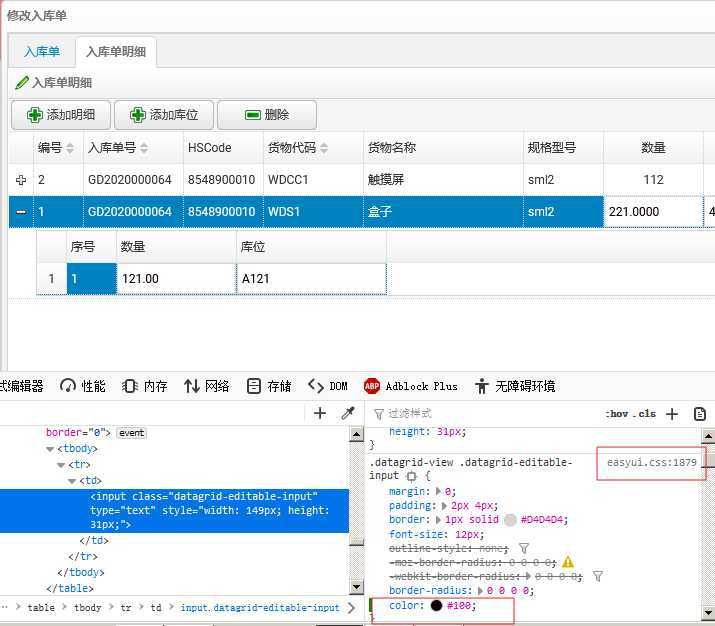
Task: Toggle the .cls class panel
Action: coord(646,414)
